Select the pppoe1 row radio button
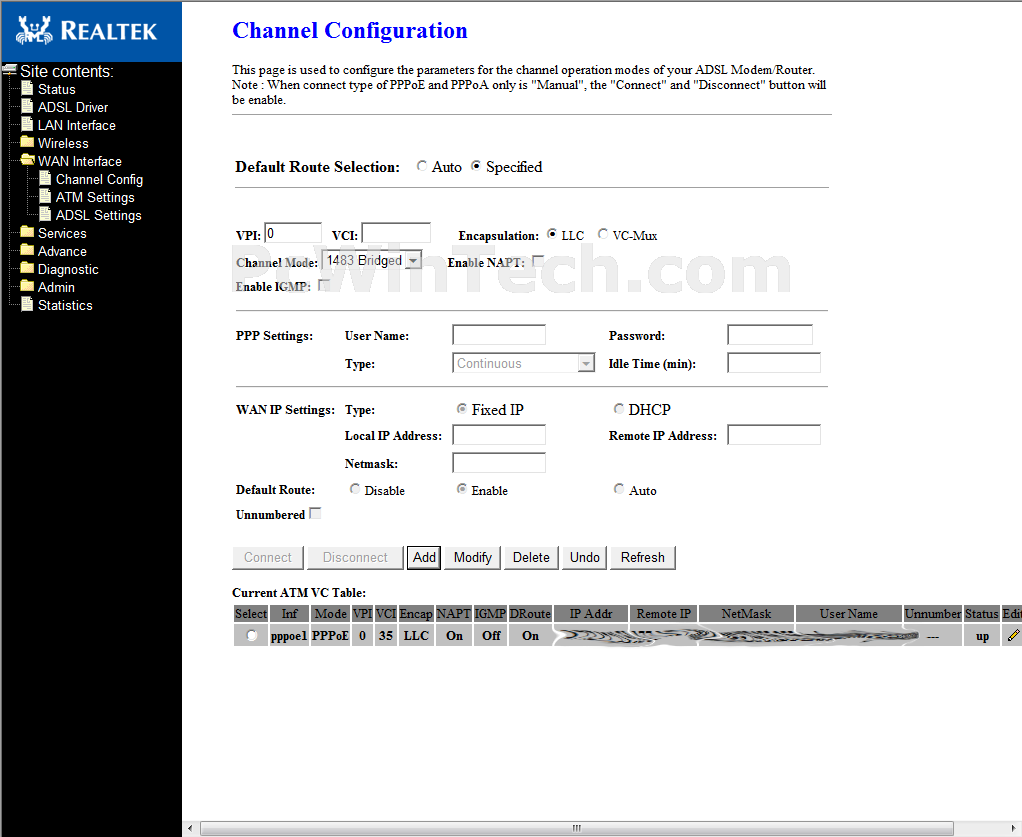 click(252, 635)
